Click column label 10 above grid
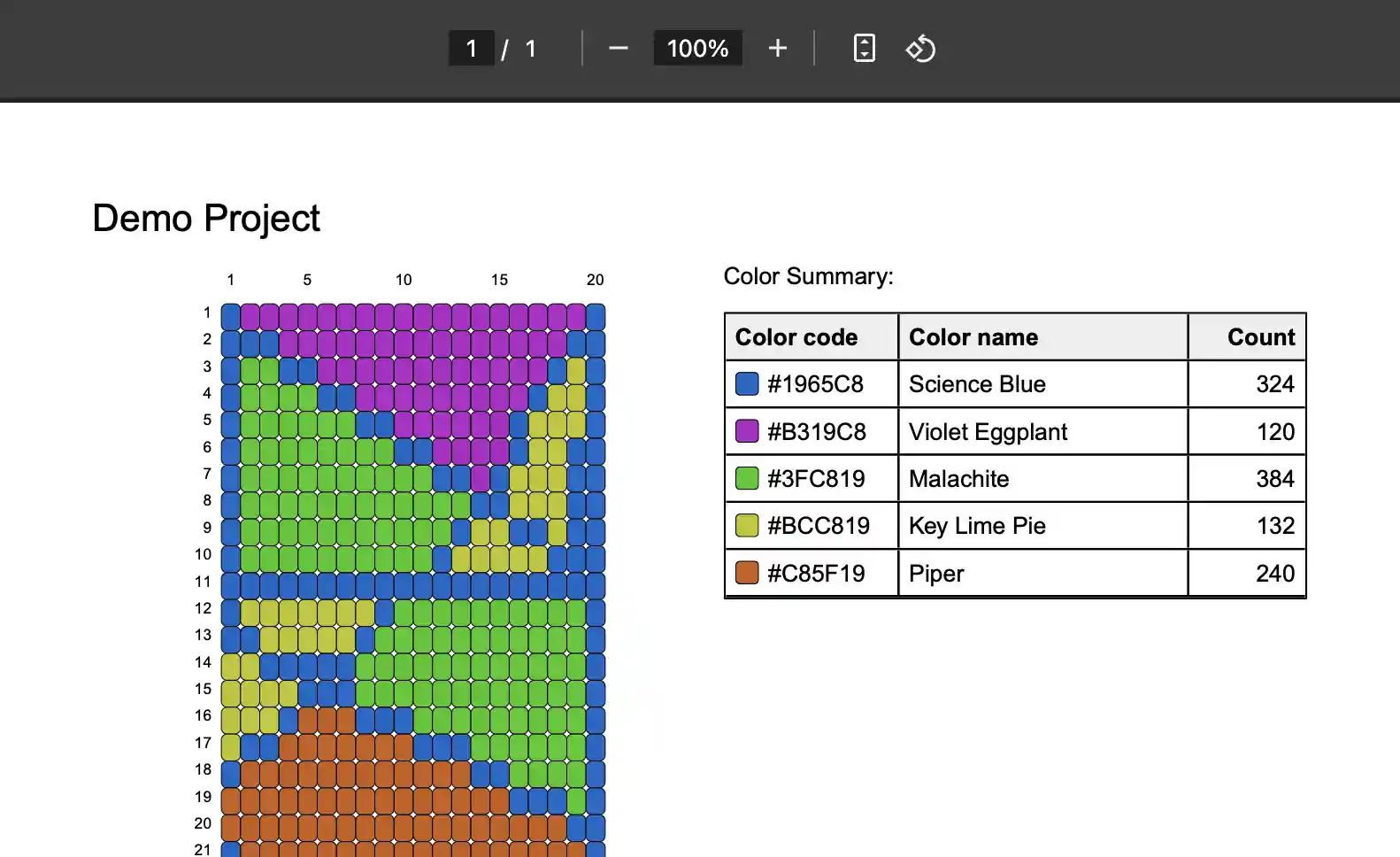Viewport: 1400px width, 857px height. [404, 280]
